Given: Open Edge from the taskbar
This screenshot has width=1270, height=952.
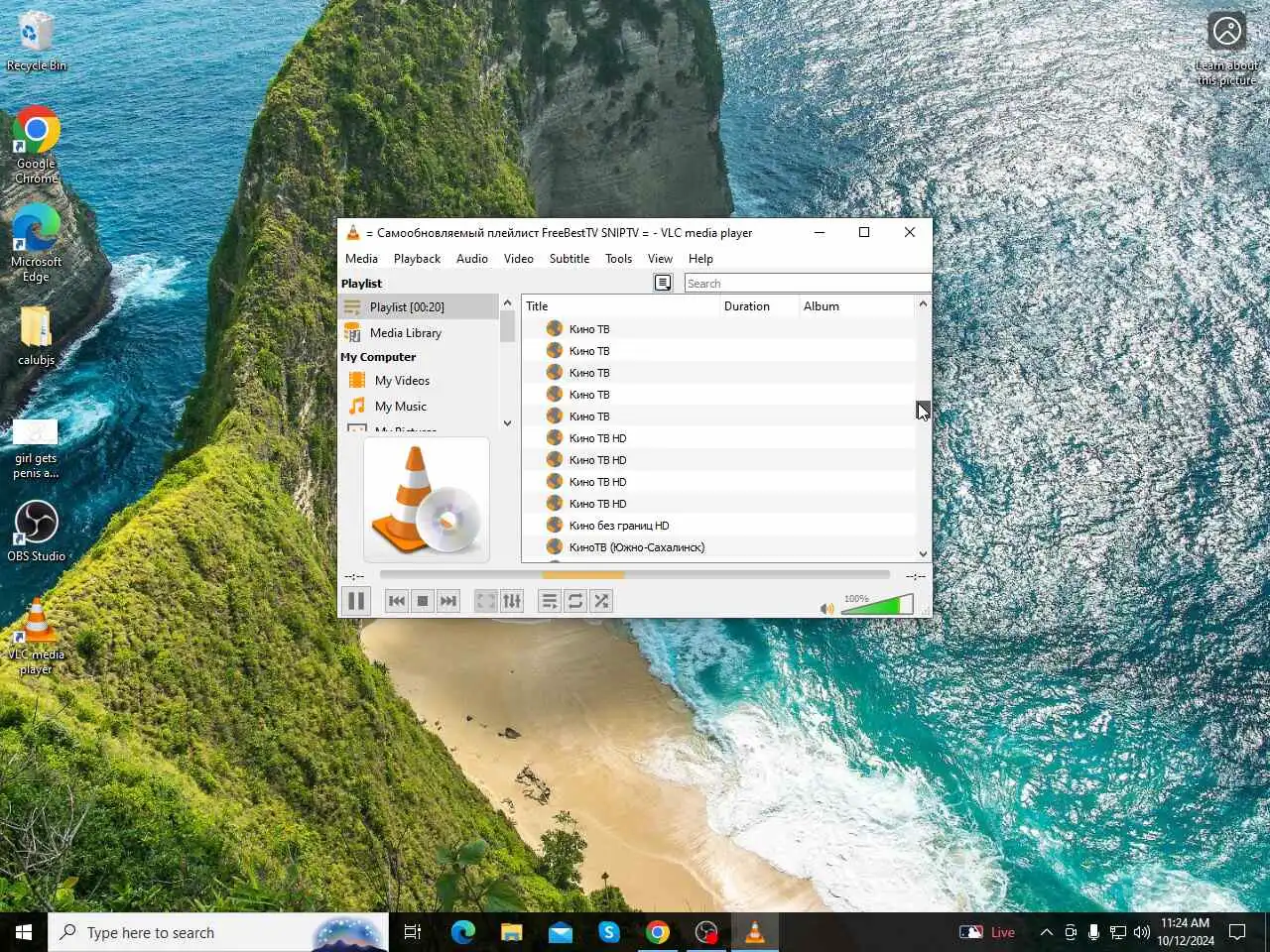Looking at the screenshot, I should click(x=462, y=932).
